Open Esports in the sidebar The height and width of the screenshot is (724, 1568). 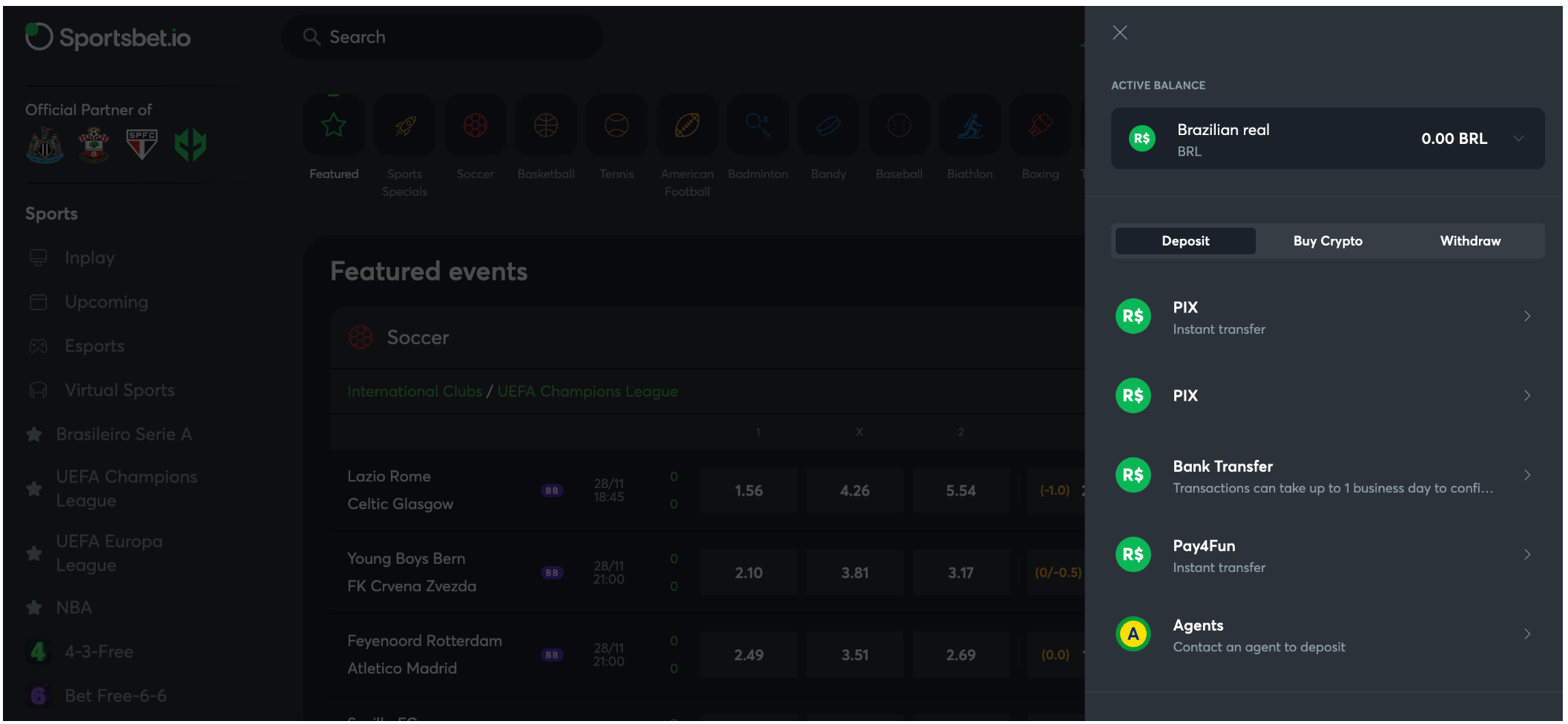pos(76,346)
